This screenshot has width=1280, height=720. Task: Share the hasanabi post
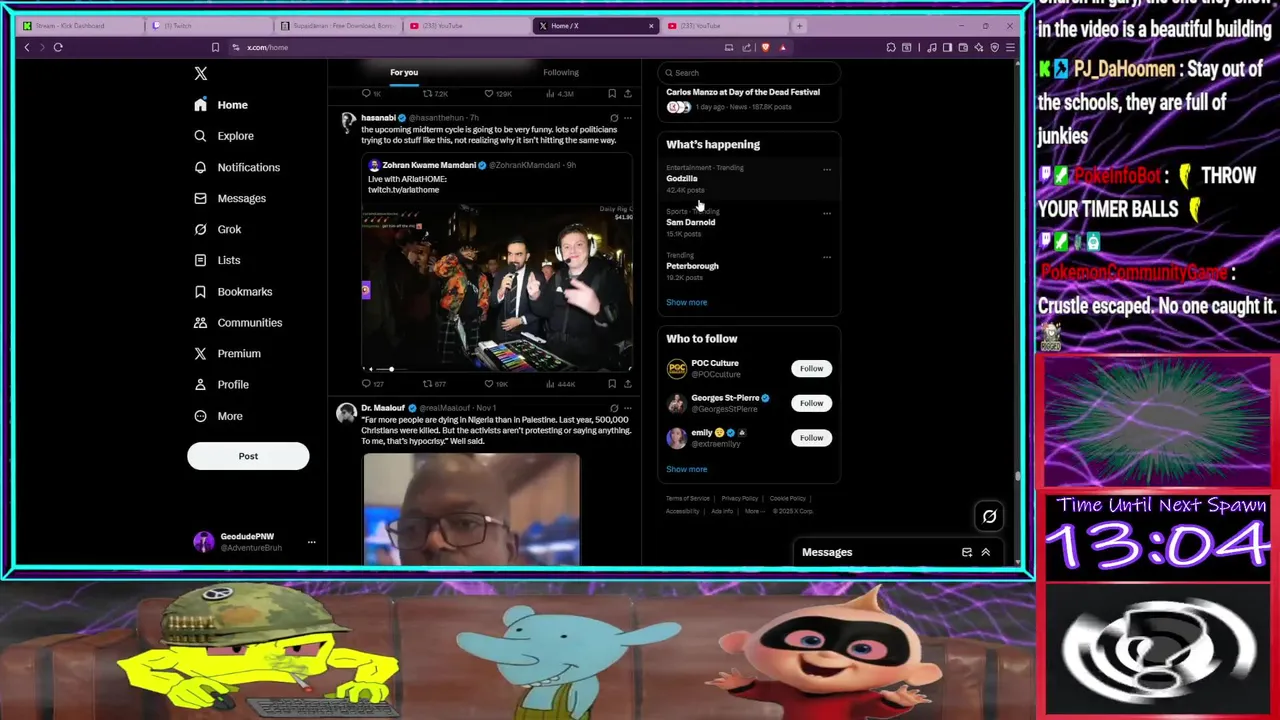click(628, 384)
